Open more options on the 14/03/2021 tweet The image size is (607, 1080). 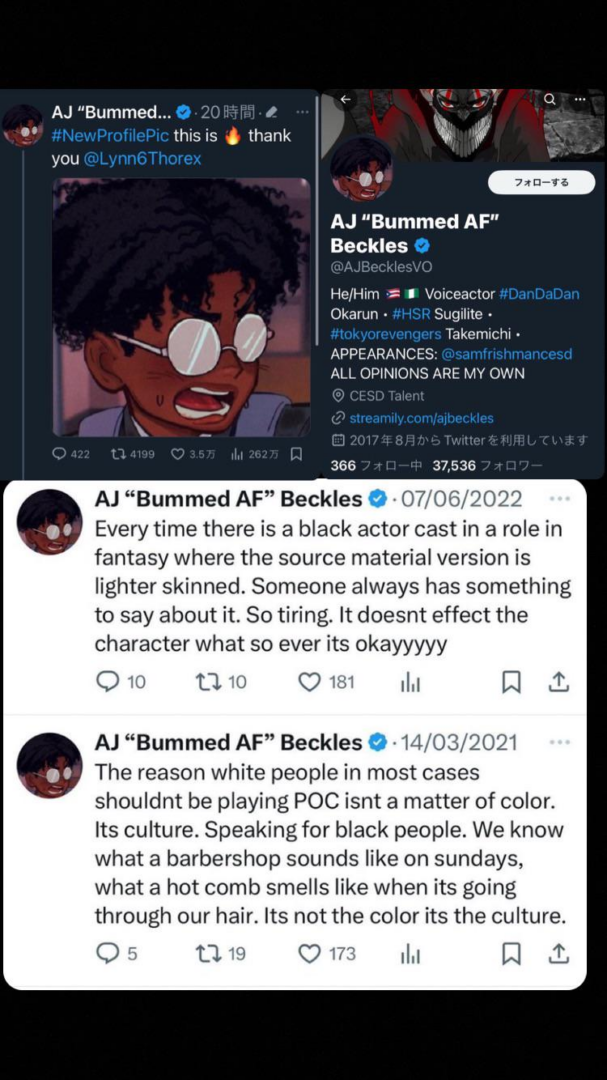(x=559, y=742)
